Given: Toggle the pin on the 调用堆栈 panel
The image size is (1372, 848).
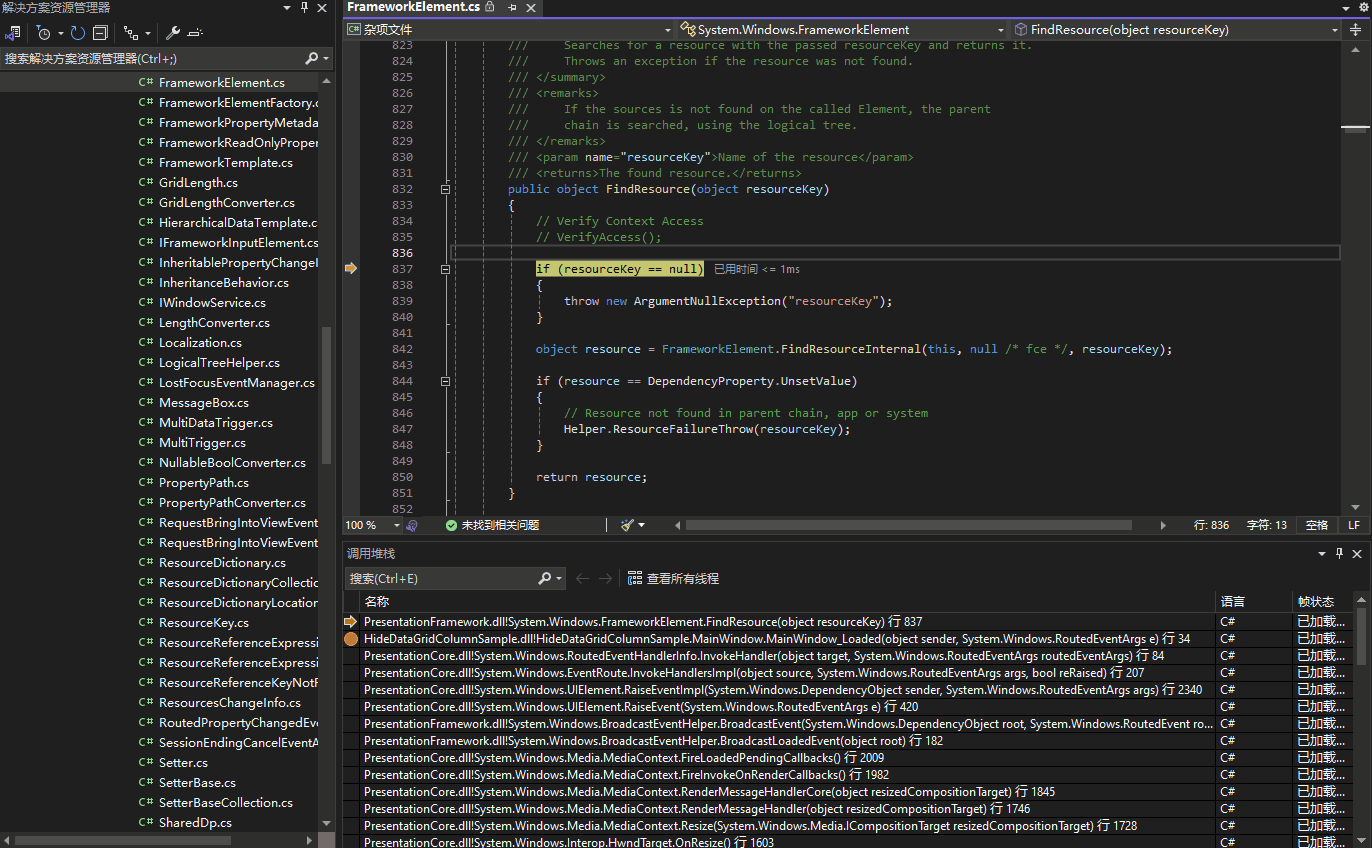Looking at the screenshot, I should pyautogui.click(x=1339, y=553).
